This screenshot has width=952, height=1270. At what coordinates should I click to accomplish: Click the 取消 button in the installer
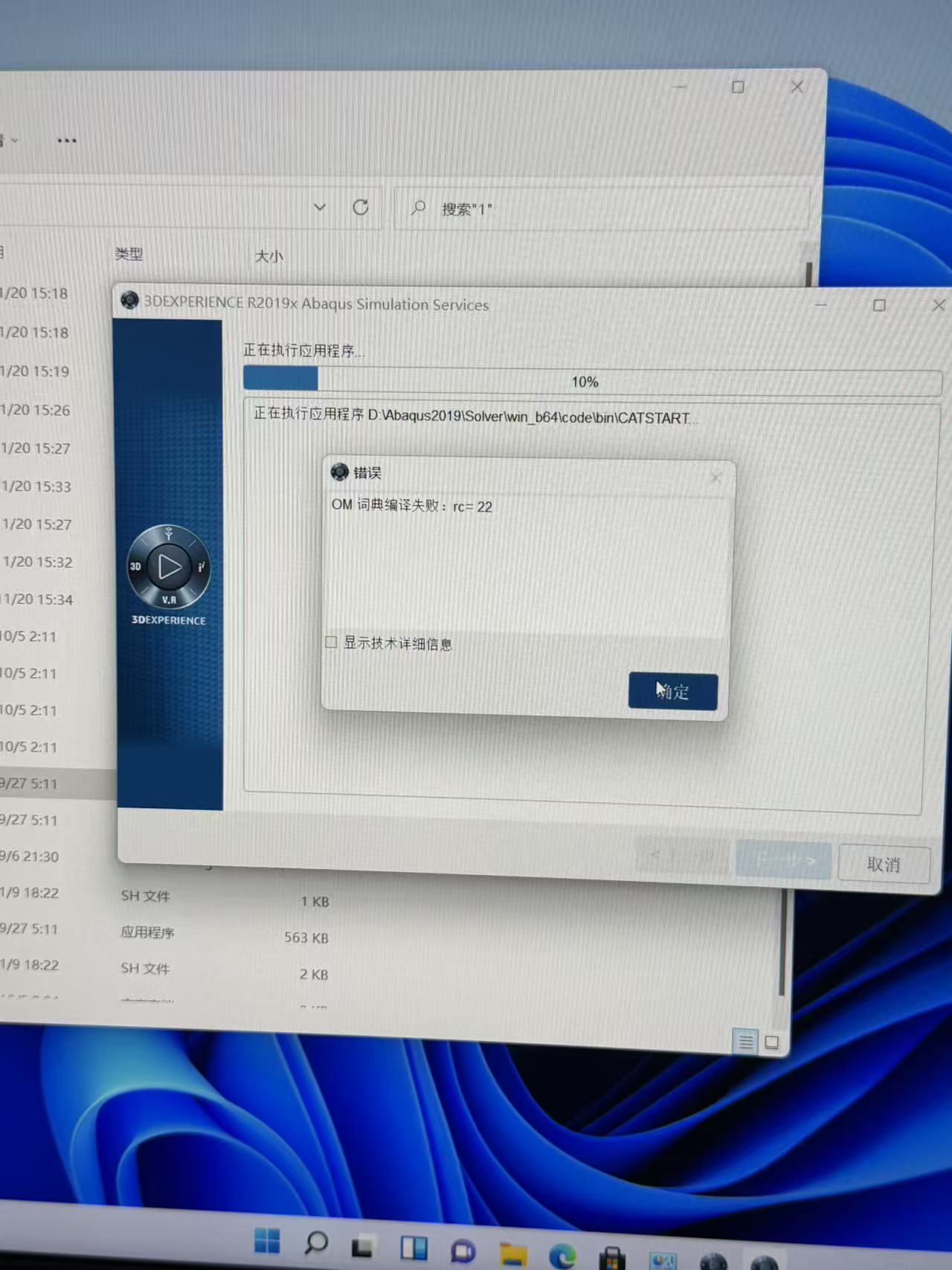(884, 864)
